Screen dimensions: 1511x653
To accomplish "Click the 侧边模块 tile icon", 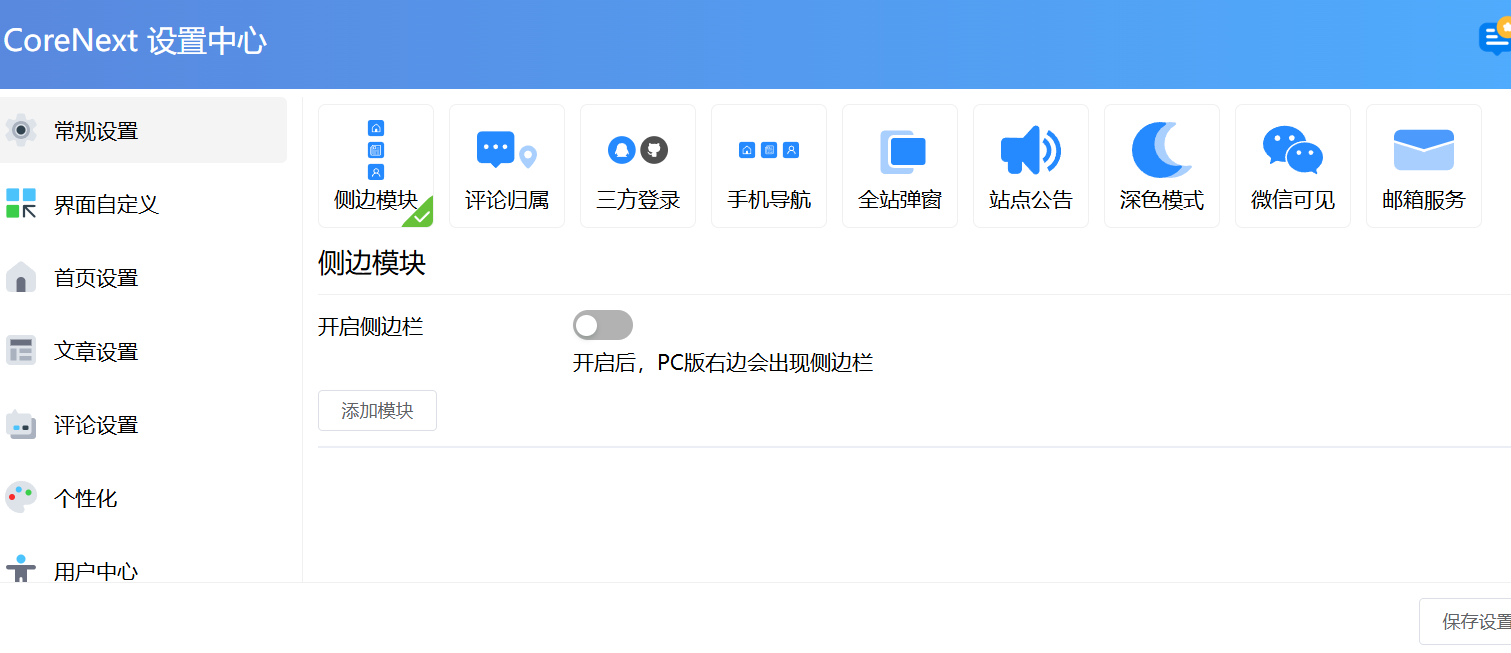I will click(376, 151).
